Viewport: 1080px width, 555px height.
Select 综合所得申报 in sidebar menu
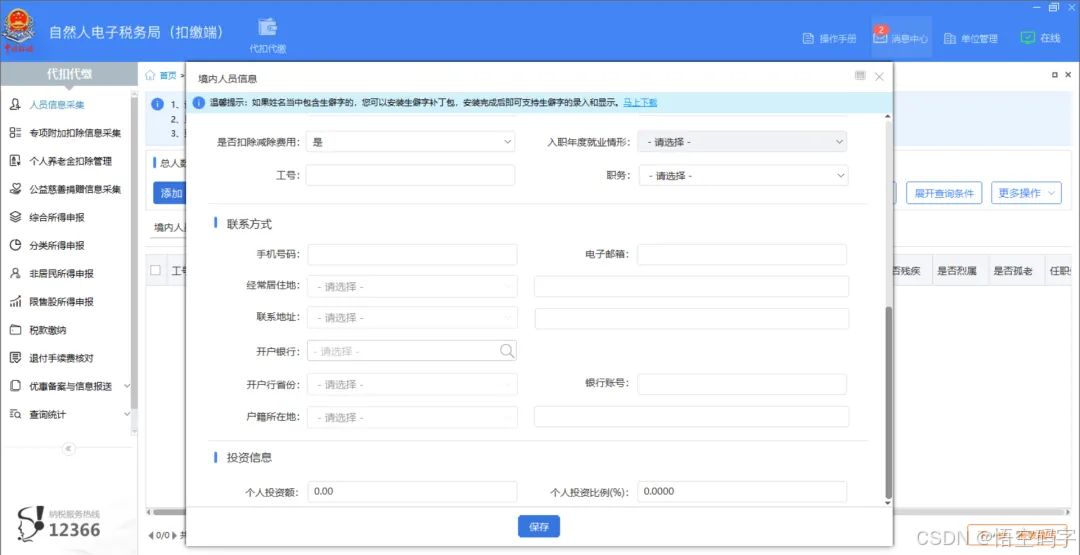57,218
